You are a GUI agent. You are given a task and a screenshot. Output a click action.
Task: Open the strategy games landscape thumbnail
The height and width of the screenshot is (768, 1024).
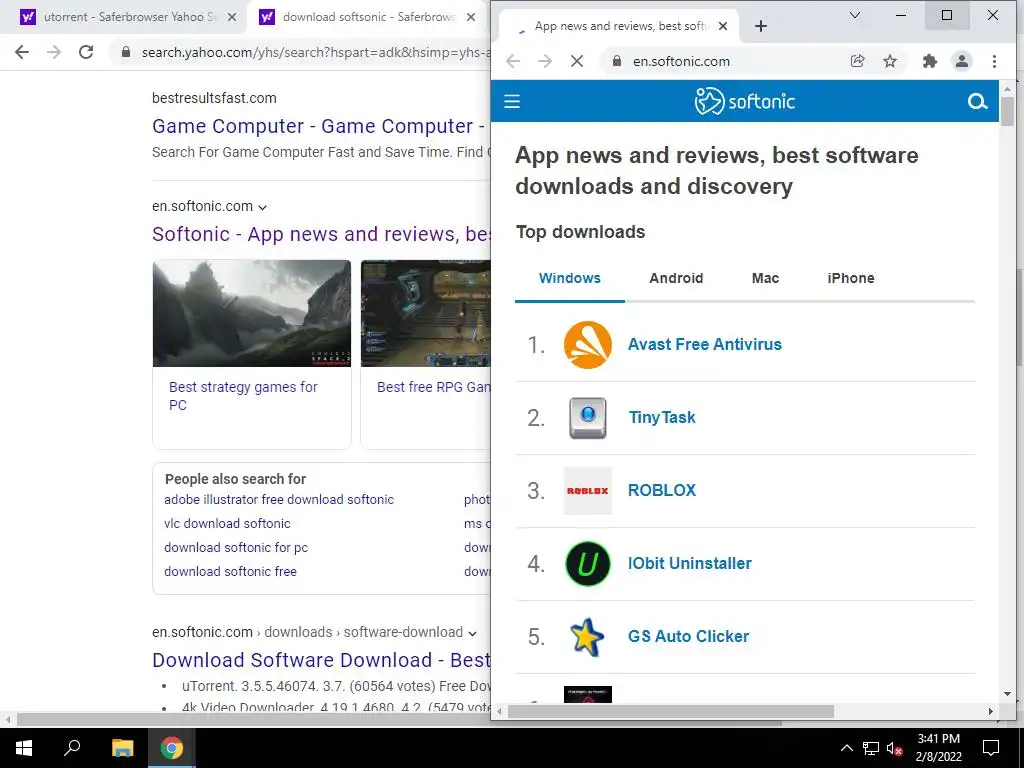(x=252, y=313)
